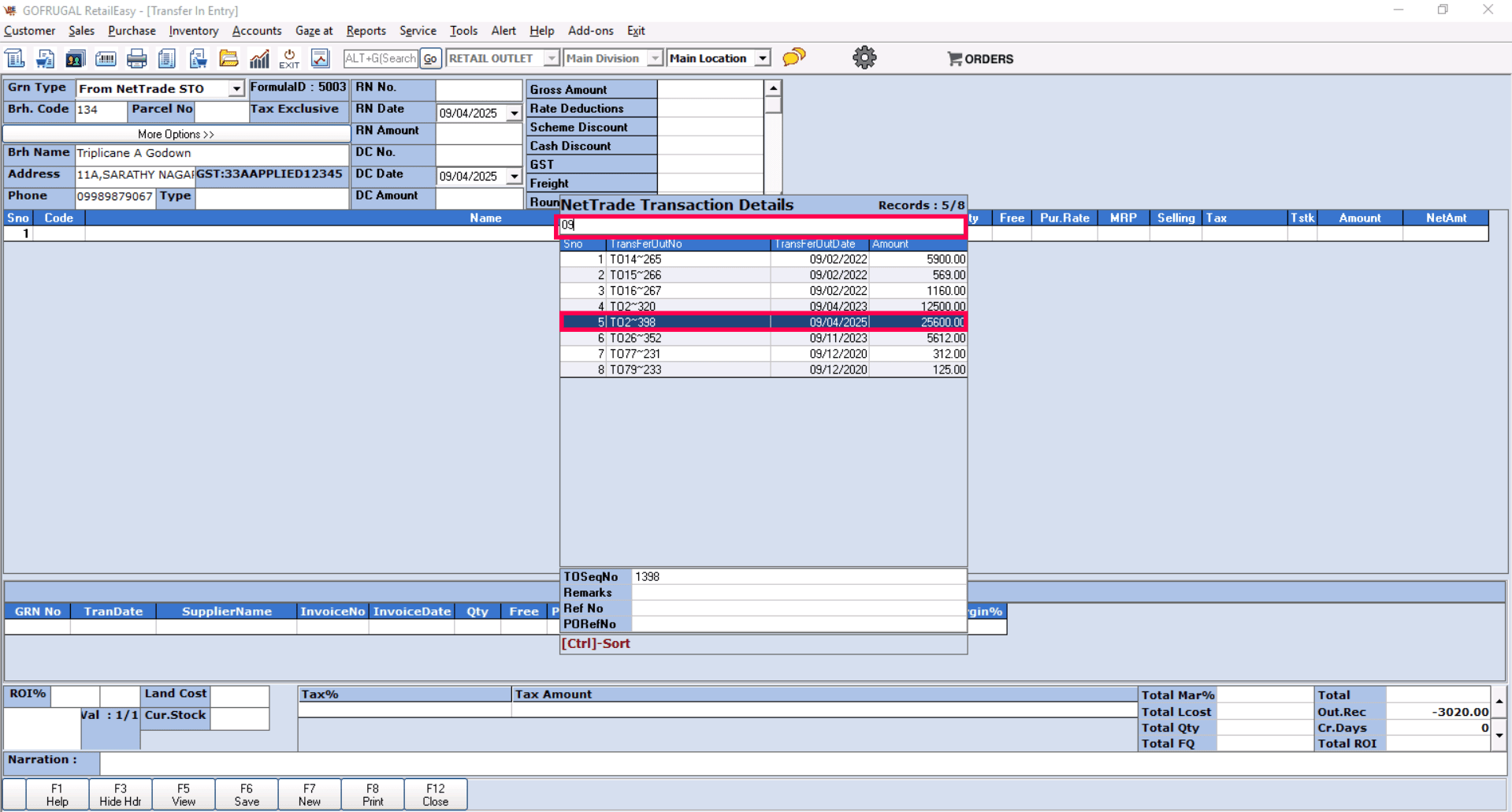
Task: Click the ALT+G search input field
Action: coord(381,58)
